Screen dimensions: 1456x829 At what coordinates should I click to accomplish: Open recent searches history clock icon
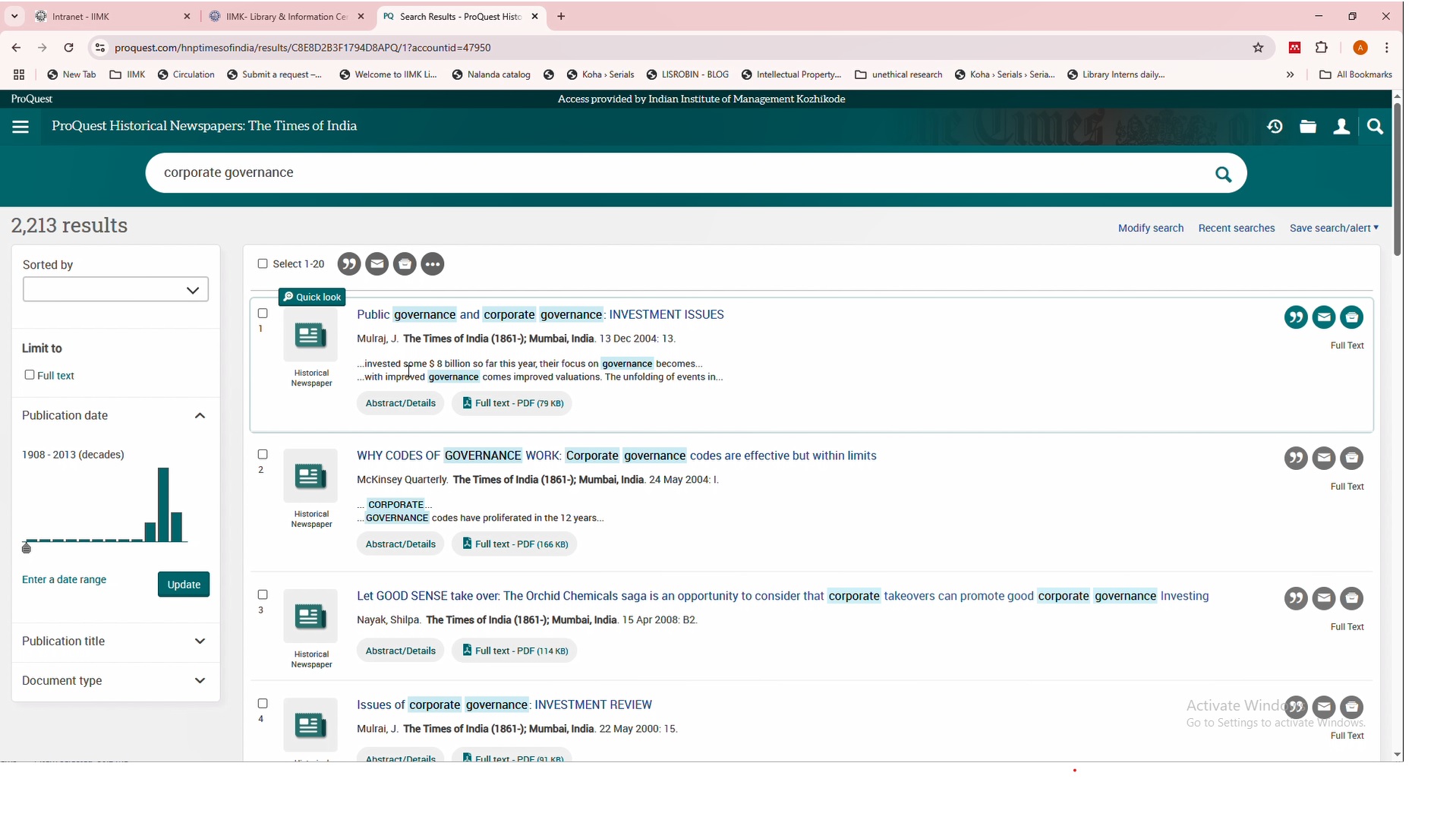click(x=1275, y=128)
